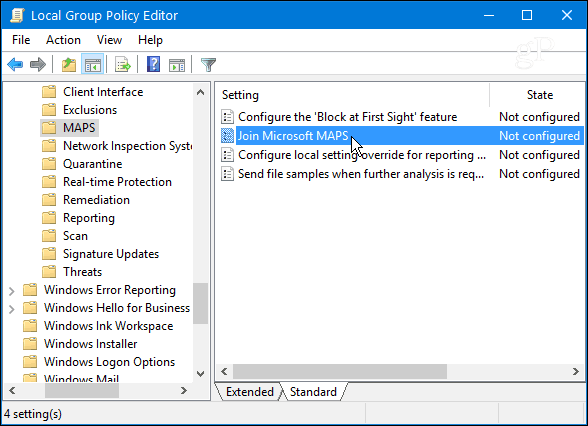This screenshot has height=426, width=588.
Task: Switch to the Standard tab
Action: pos(314,392)
